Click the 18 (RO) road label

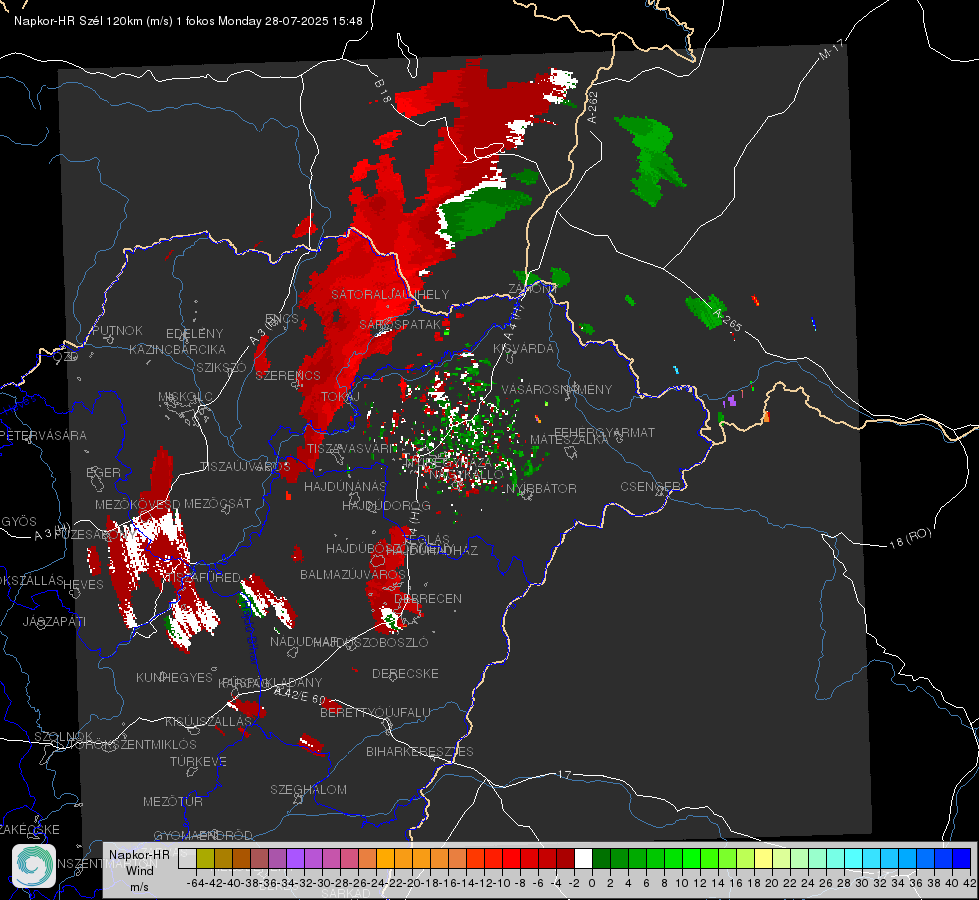pos(910,538)
